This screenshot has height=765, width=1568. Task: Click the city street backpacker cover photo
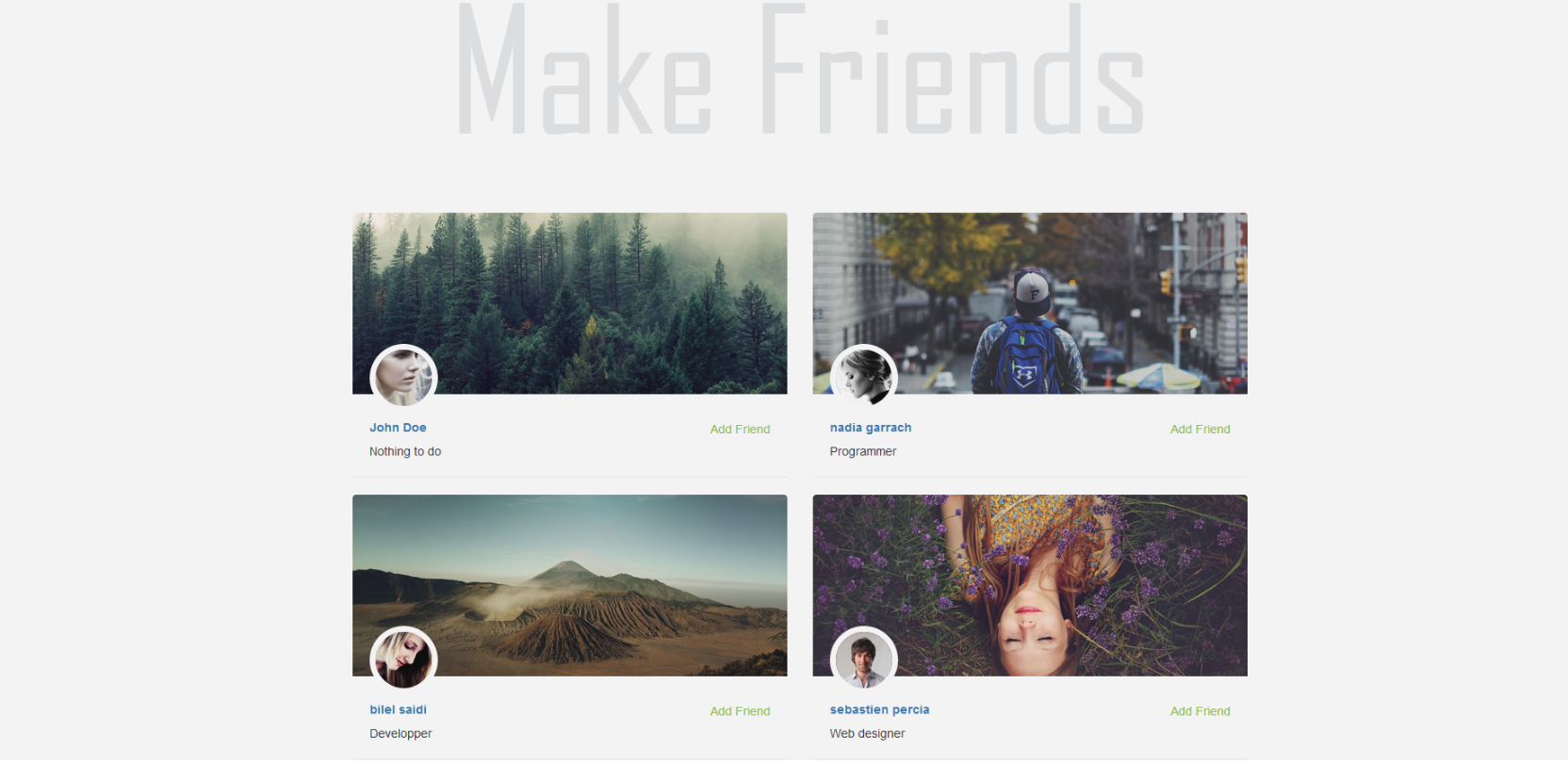[x=1030, y=302]
